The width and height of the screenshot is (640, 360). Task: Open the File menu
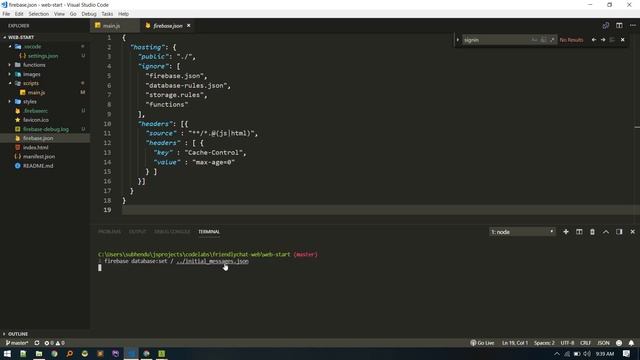6,14
